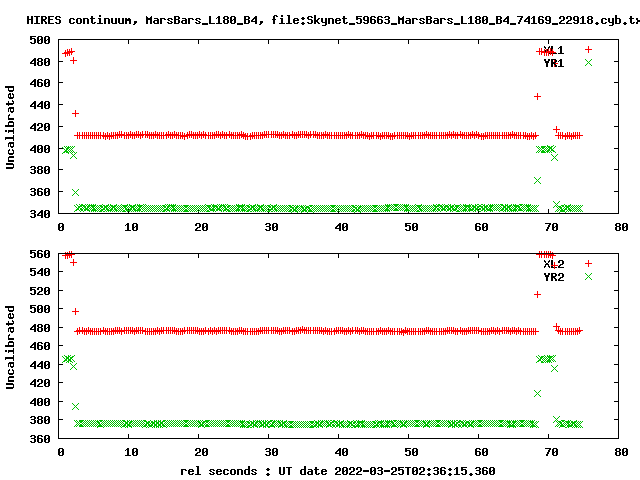Select the XL1 legend label

tap(554, 50)
